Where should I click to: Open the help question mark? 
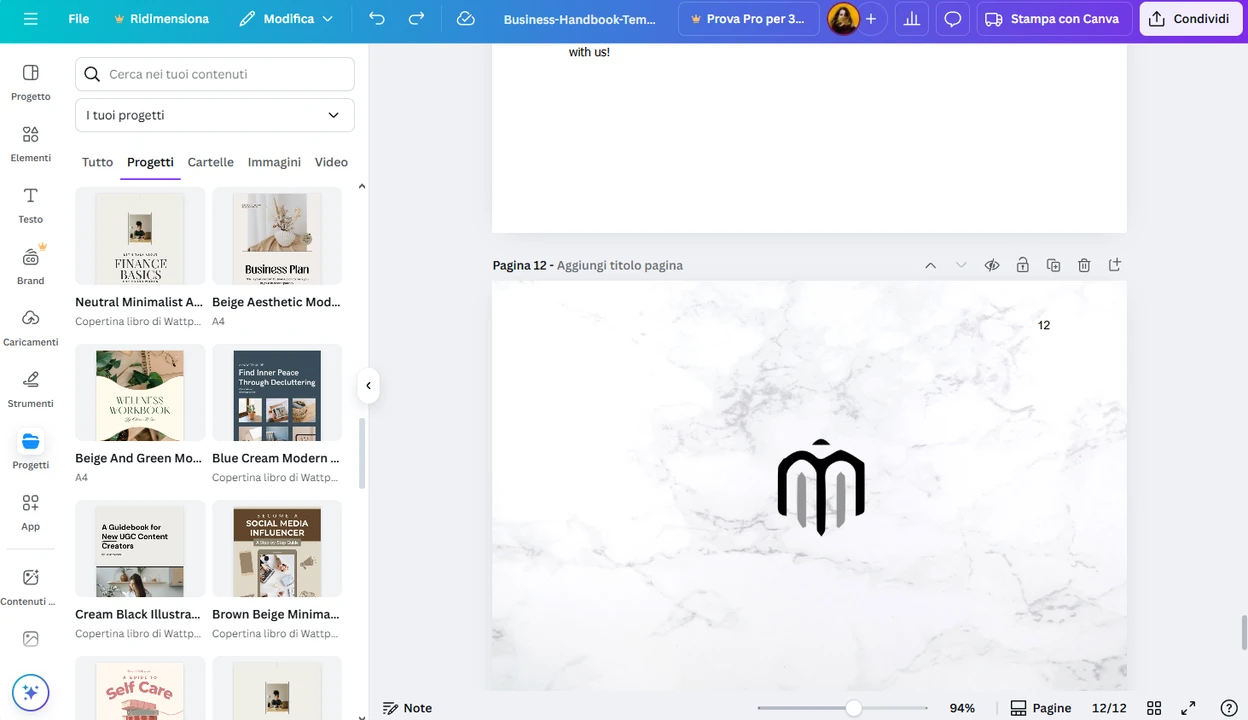point(1229,708)
